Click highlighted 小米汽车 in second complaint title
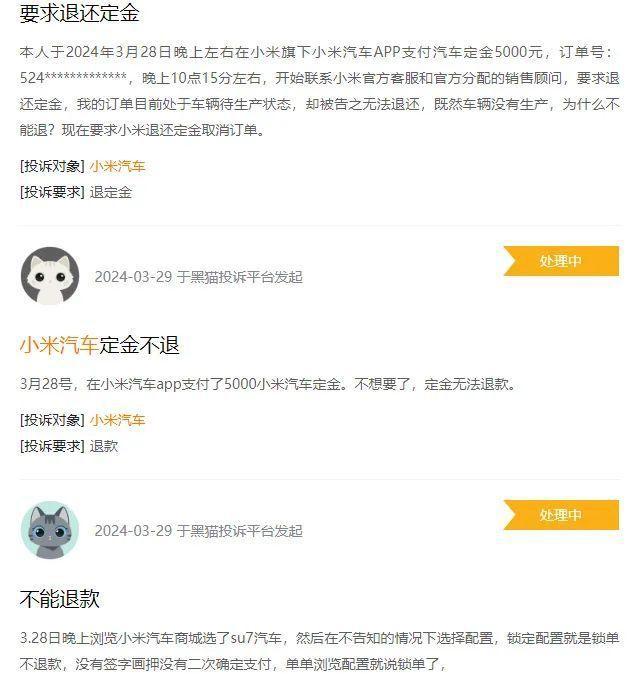The height and width of the screenshot is (674, 631). pos(59,345)
